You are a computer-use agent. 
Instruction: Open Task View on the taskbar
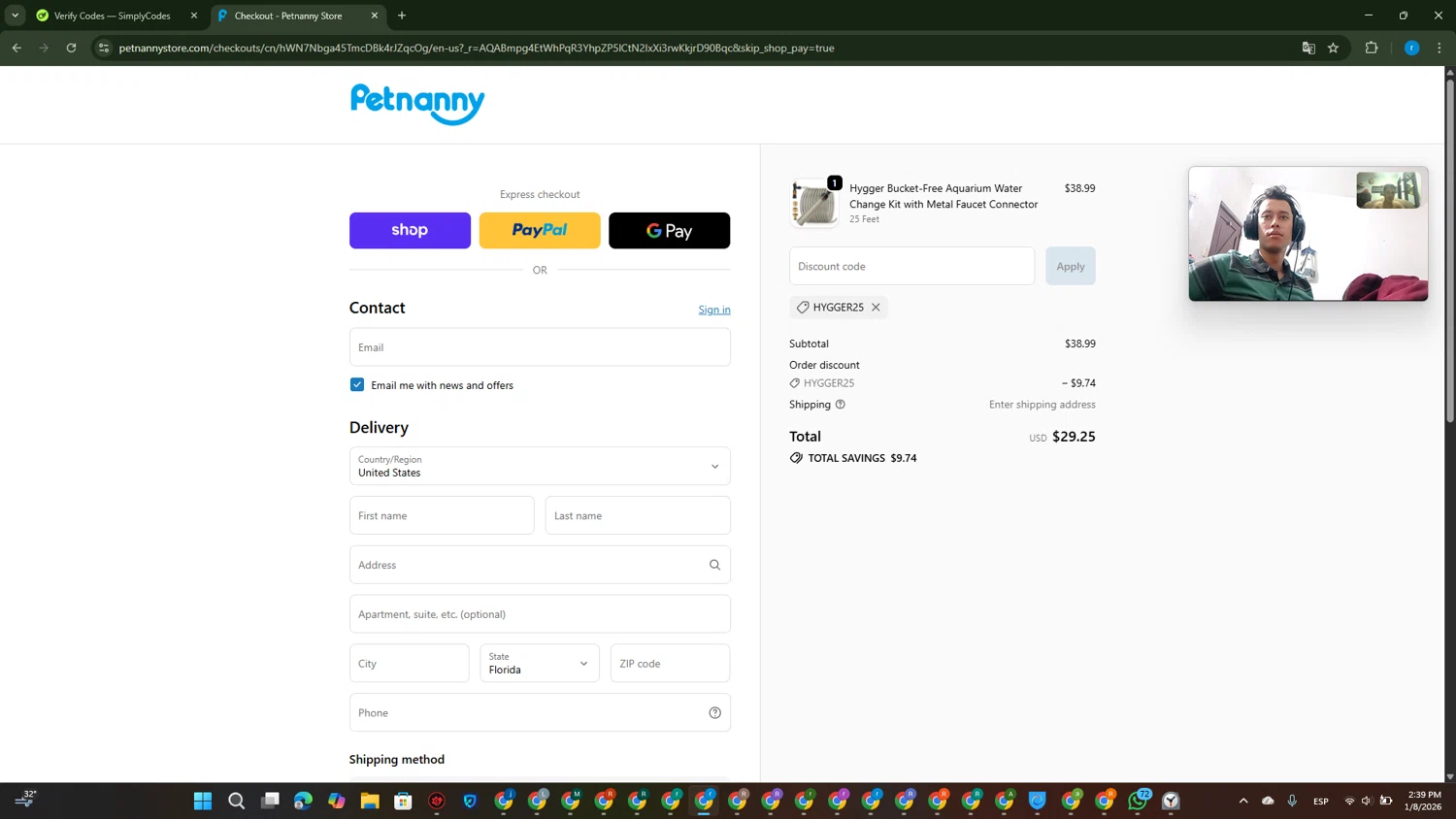pyautogui.click(x=270, y=801)
